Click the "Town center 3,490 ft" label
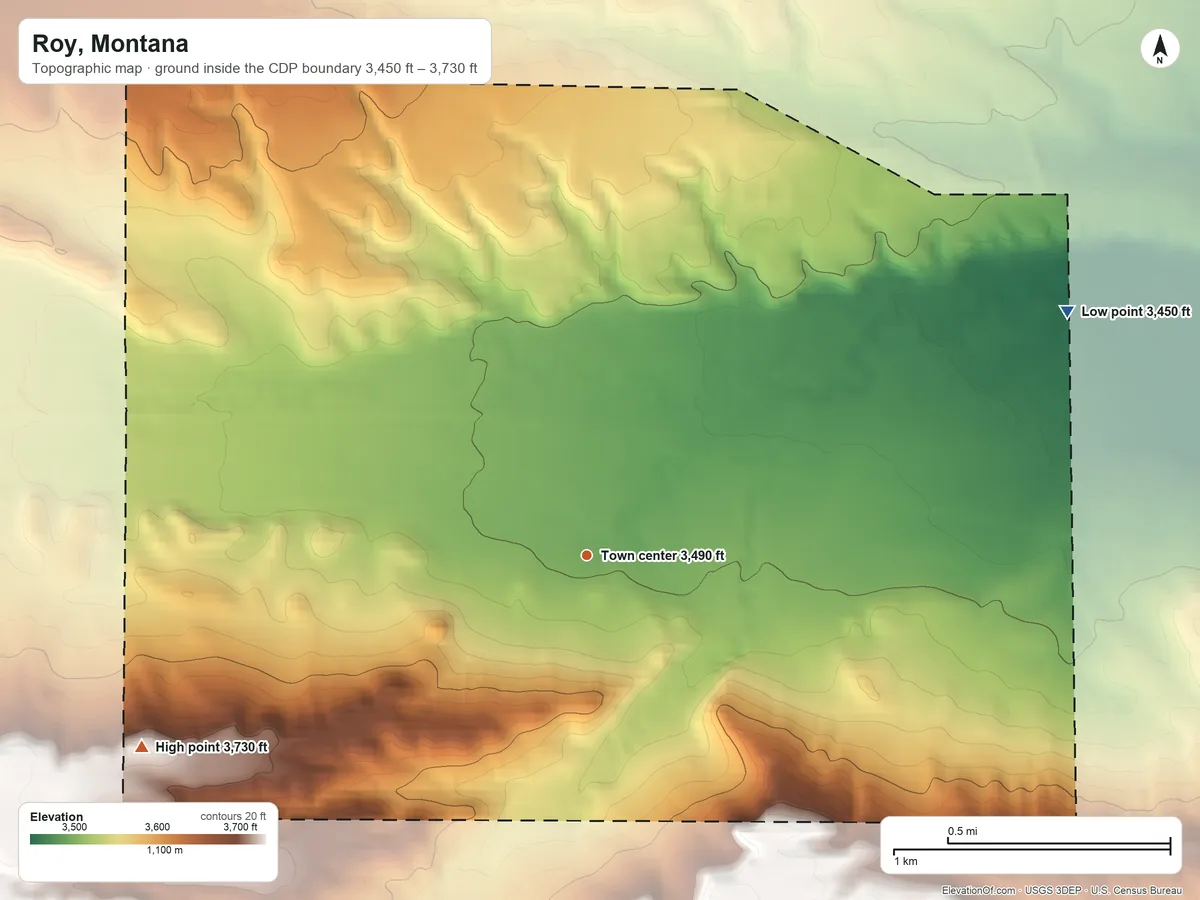The image size is (1200, 900). [662, 555]
